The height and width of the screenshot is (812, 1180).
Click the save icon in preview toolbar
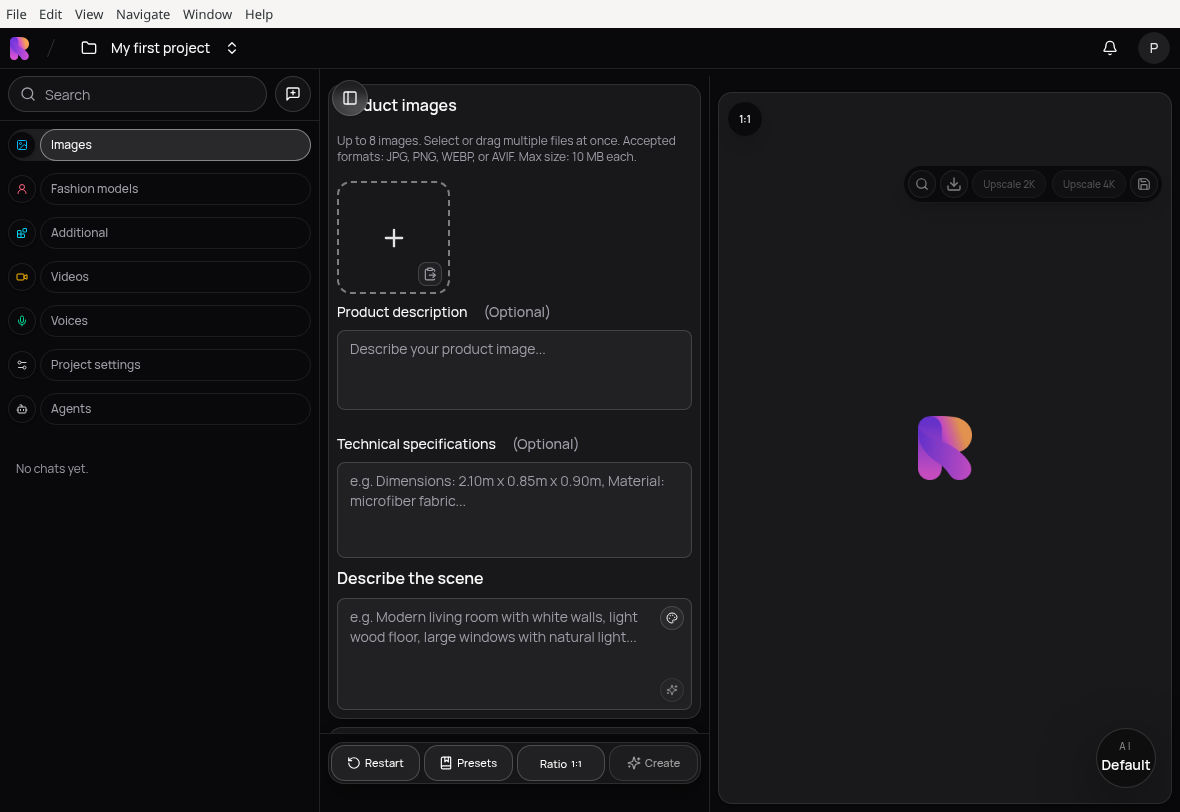pyautogui.click(x=1143, y=184)
